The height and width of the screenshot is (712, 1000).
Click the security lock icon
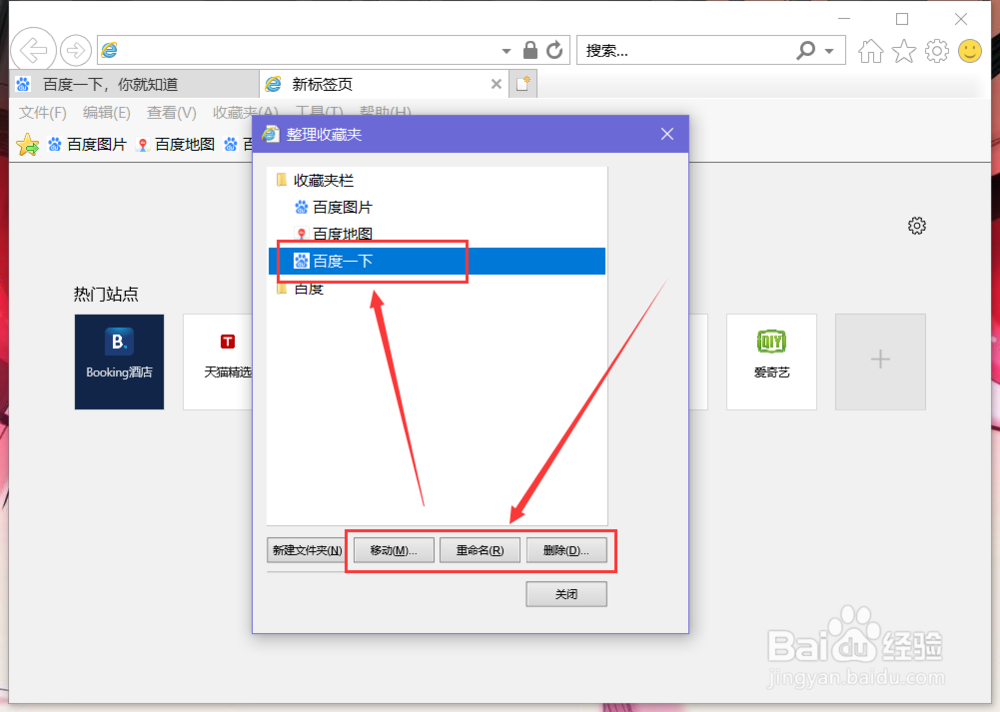530,50
